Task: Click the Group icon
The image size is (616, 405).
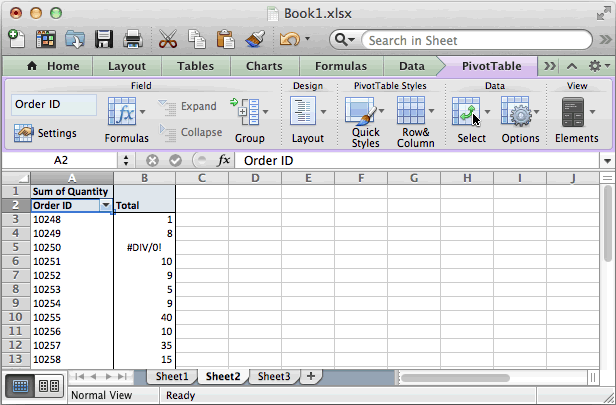Action: tap(245, 112)
